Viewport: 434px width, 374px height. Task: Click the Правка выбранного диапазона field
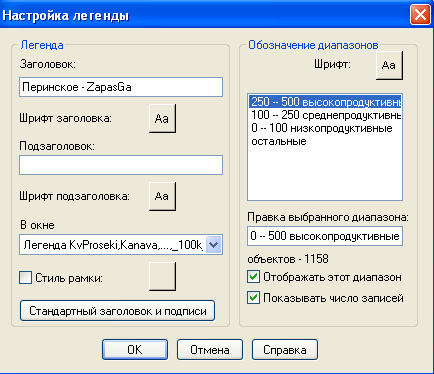[325, 236]
